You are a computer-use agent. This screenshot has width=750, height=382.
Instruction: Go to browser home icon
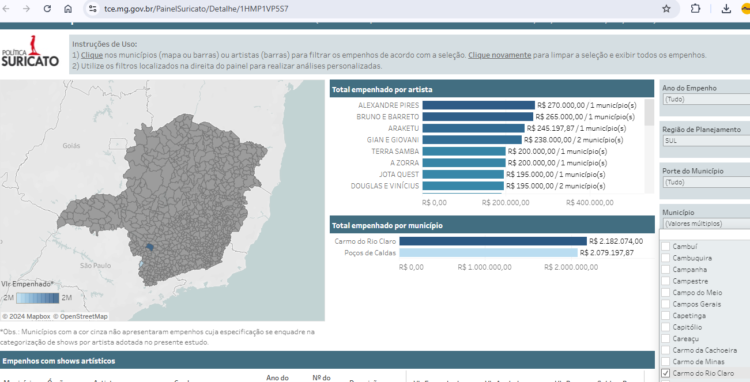click(x=68, y=9)
